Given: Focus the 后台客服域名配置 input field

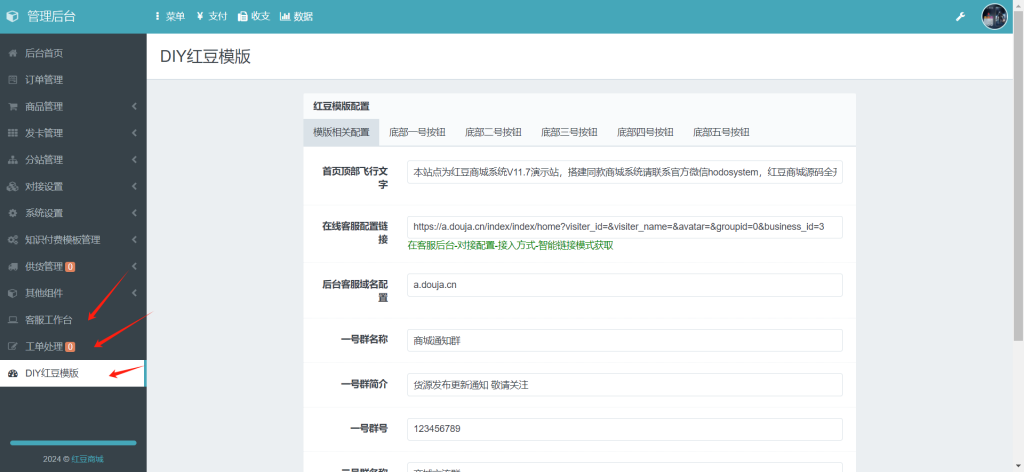Looking at the screenshot, I should click(x=624, y=285).
